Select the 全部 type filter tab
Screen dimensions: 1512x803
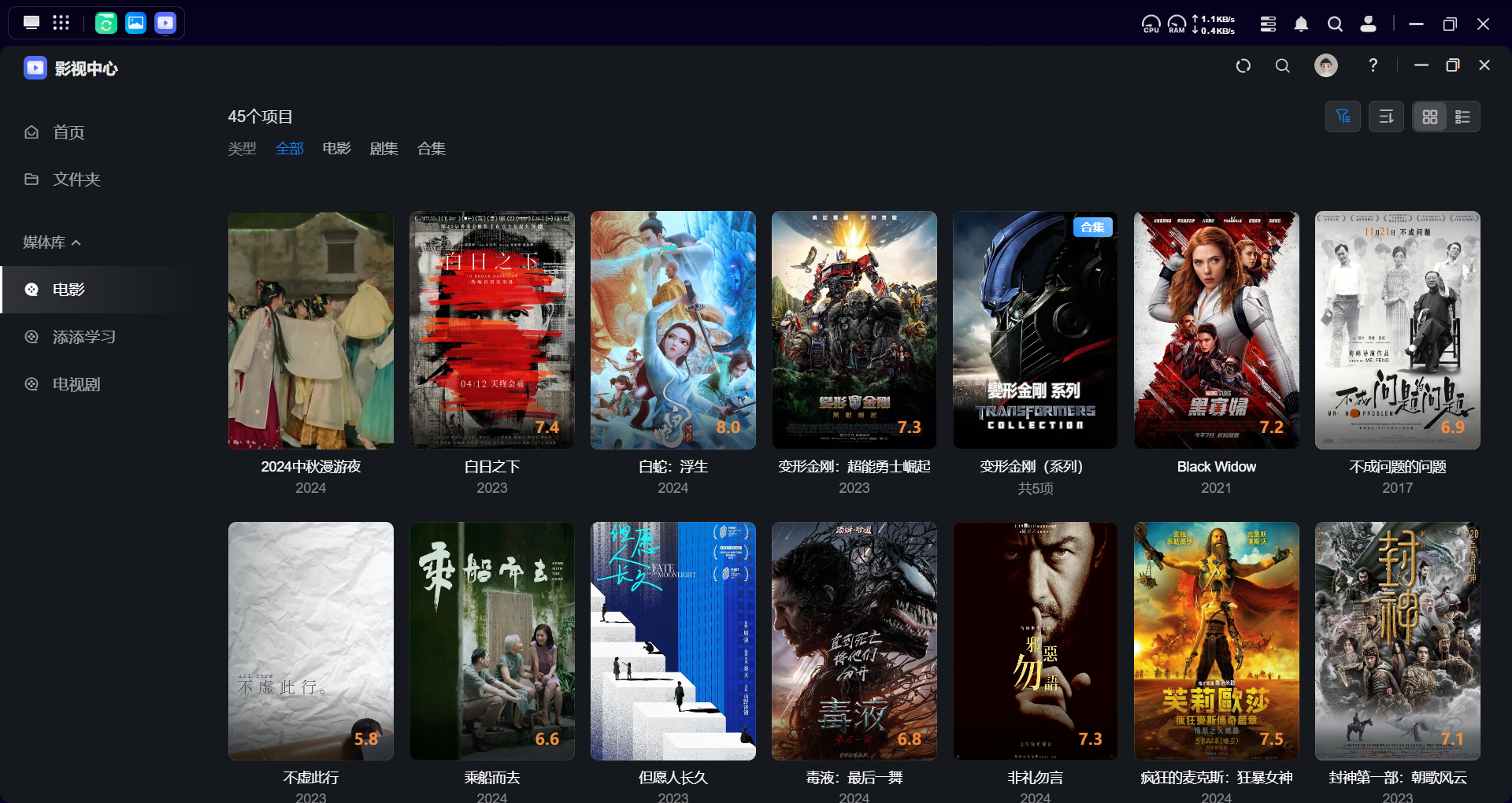click(x=290, y=148)
